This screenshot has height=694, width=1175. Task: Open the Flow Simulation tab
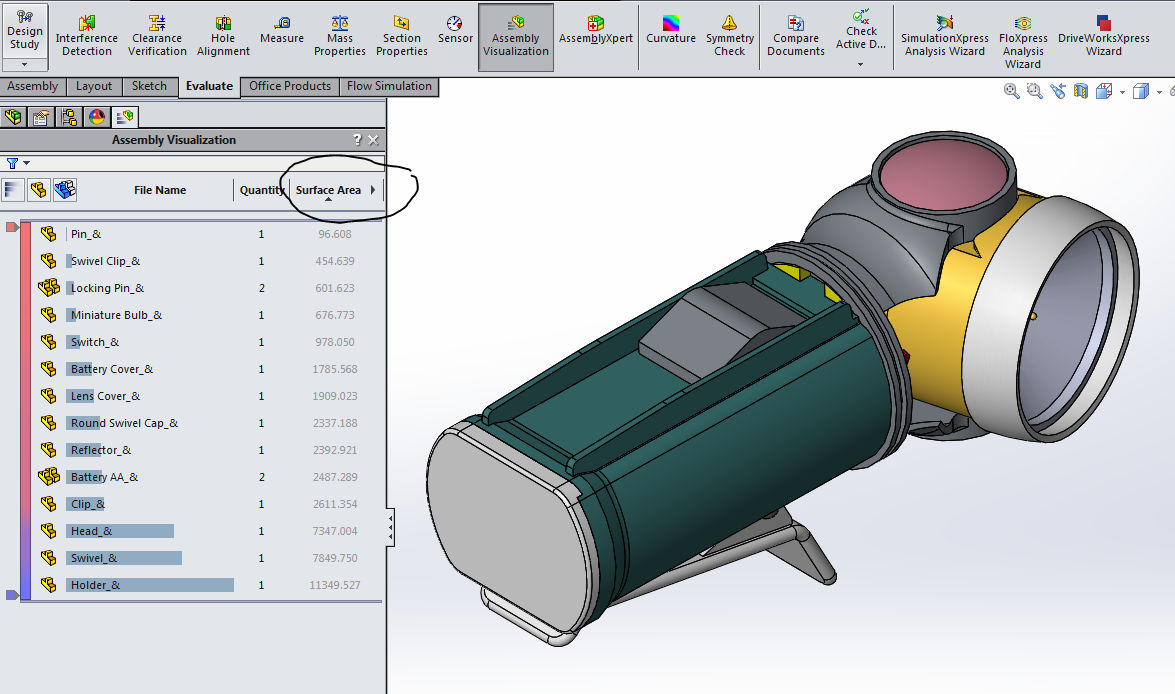tap(389, 87)
